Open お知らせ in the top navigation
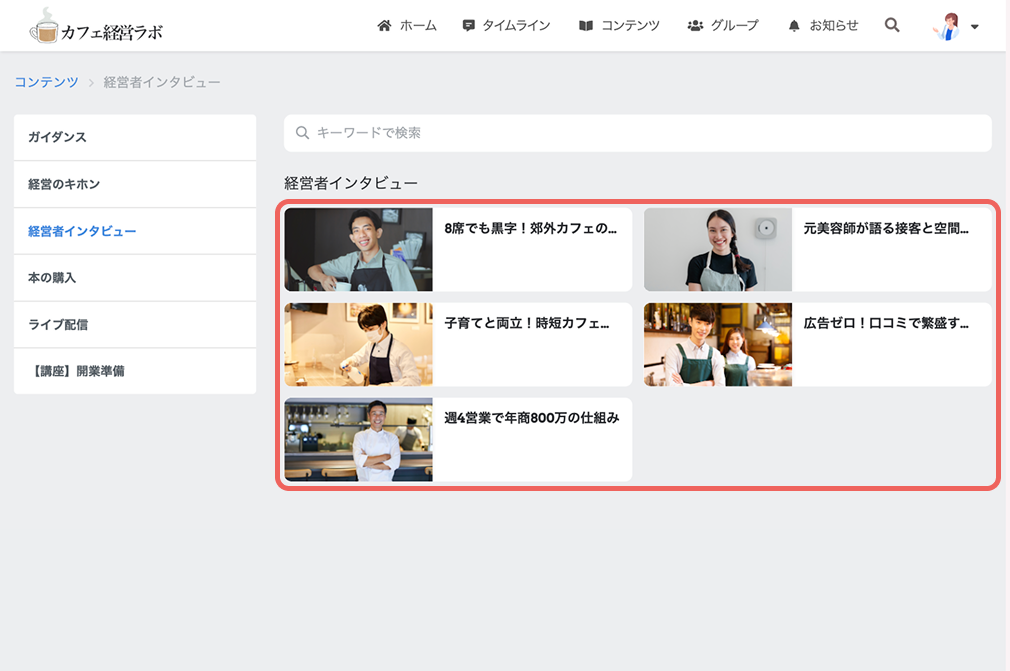 (x=834, y=26)
